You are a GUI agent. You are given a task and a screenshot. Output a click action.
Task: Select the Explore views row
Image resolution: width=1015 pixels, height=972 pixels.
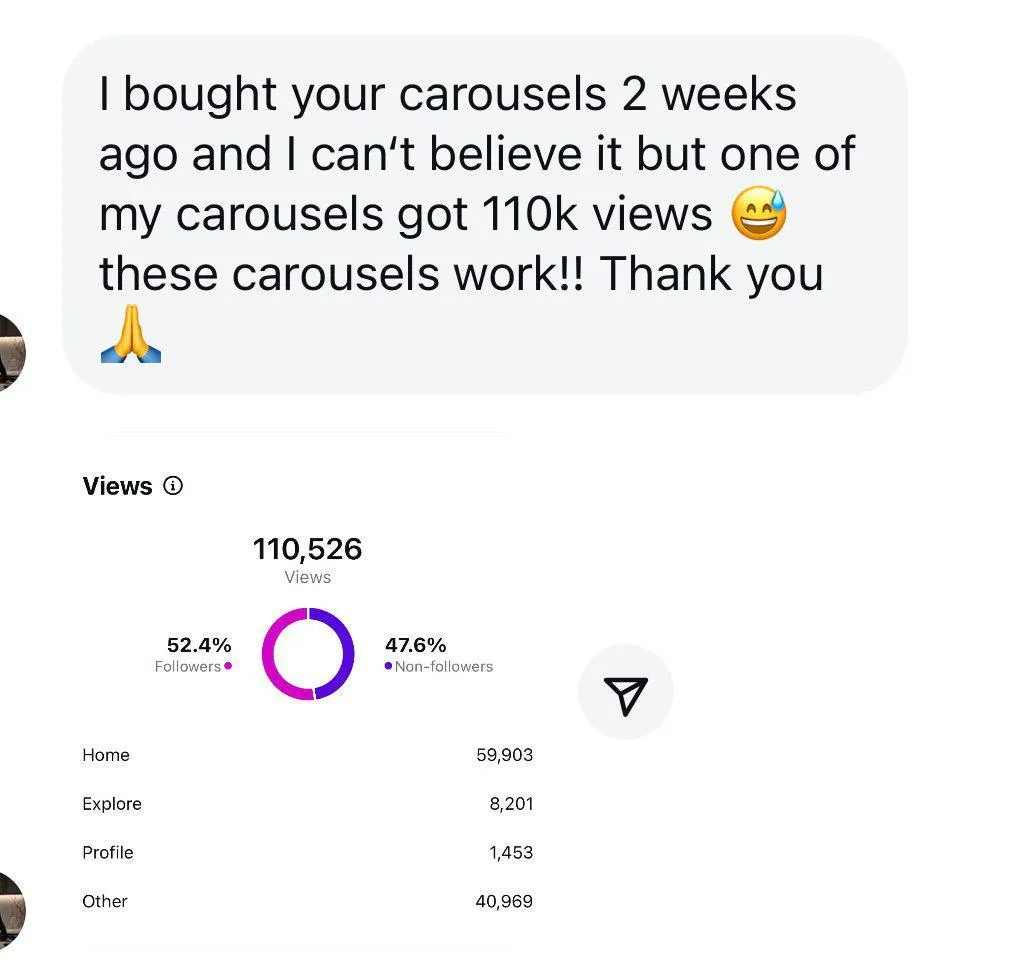(307, 804)
